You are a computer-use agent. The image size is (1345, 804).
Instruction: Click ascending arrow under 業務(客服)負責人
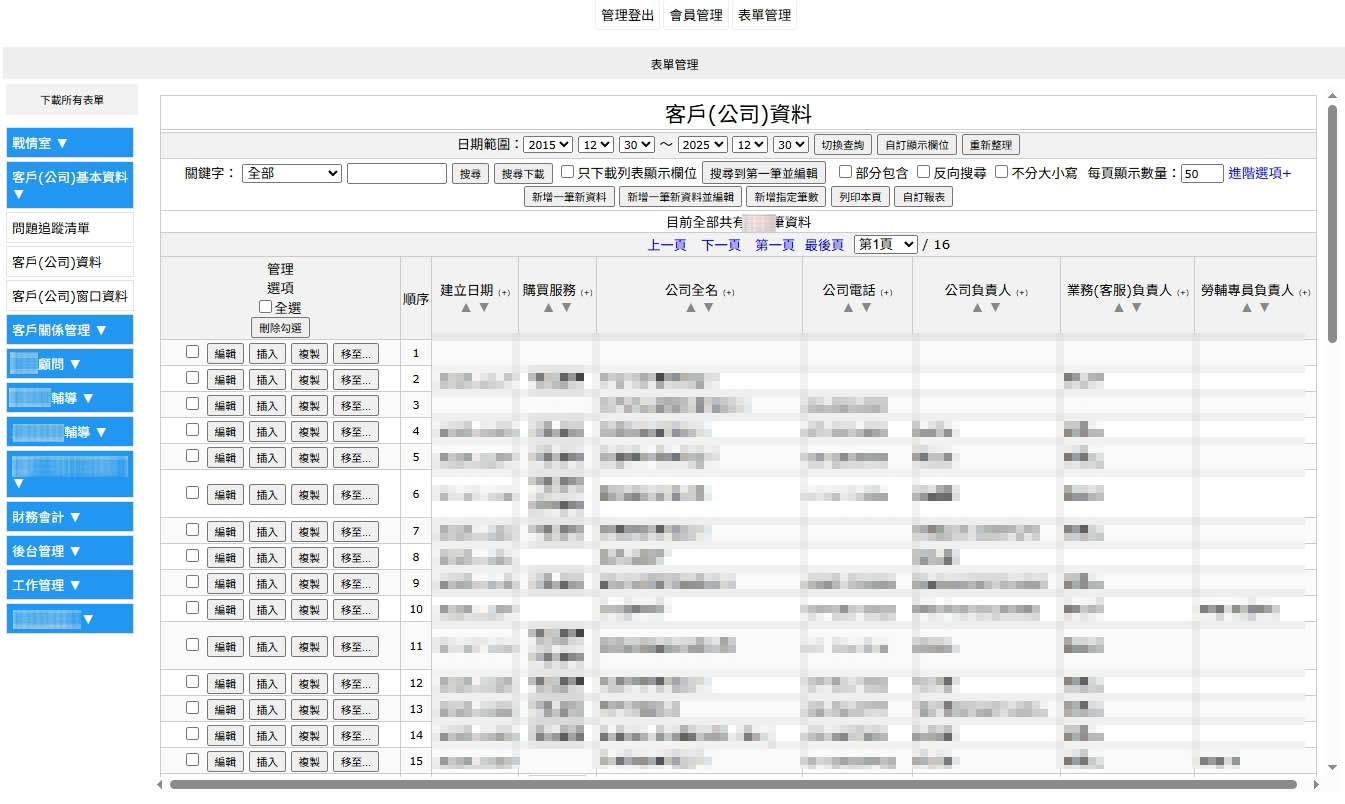coord(1117,308)
